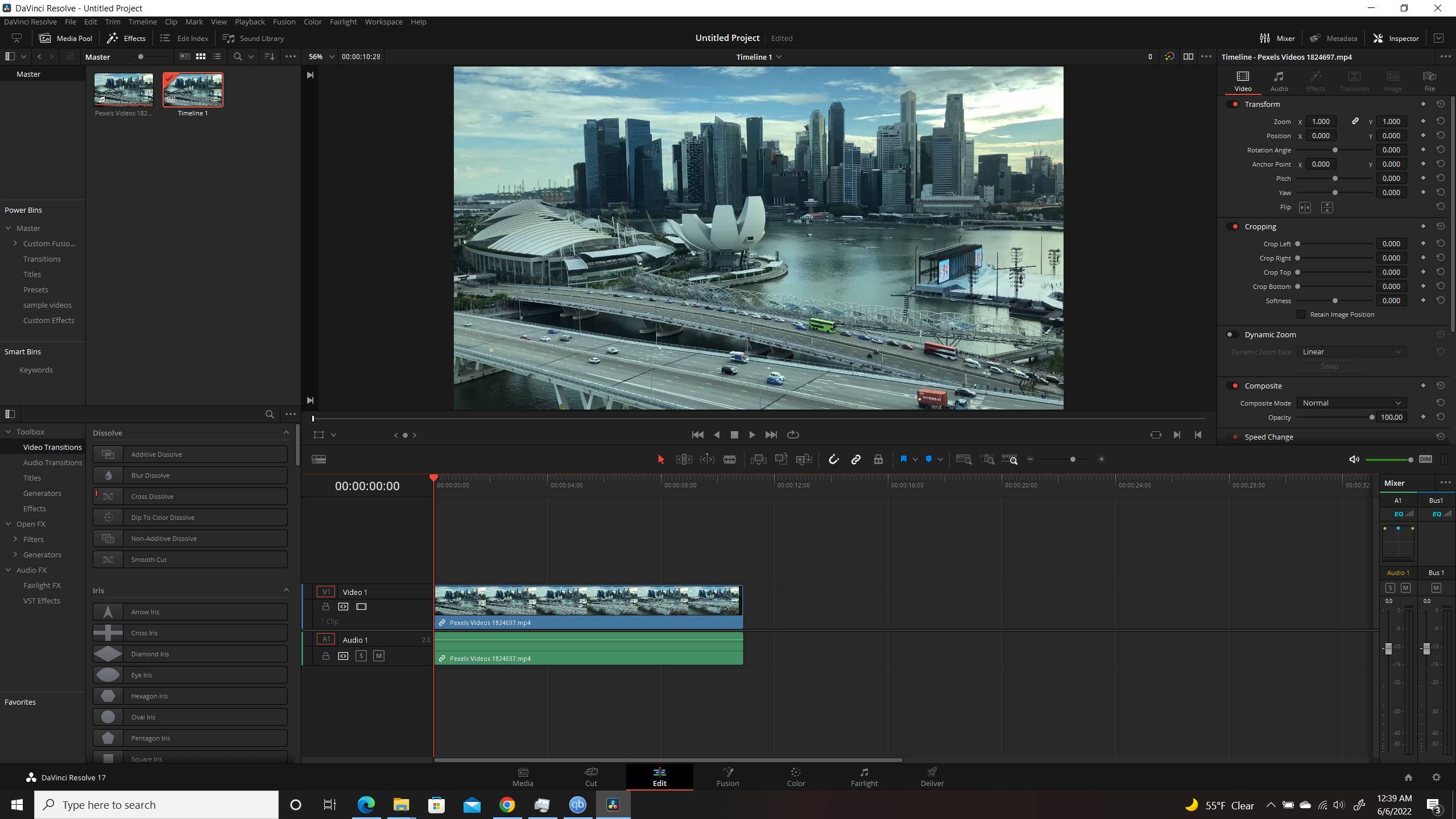This screenshot has width=1456, height=819.
Task: Click the Replace Clip icon
Action: [x=804, y=460]
